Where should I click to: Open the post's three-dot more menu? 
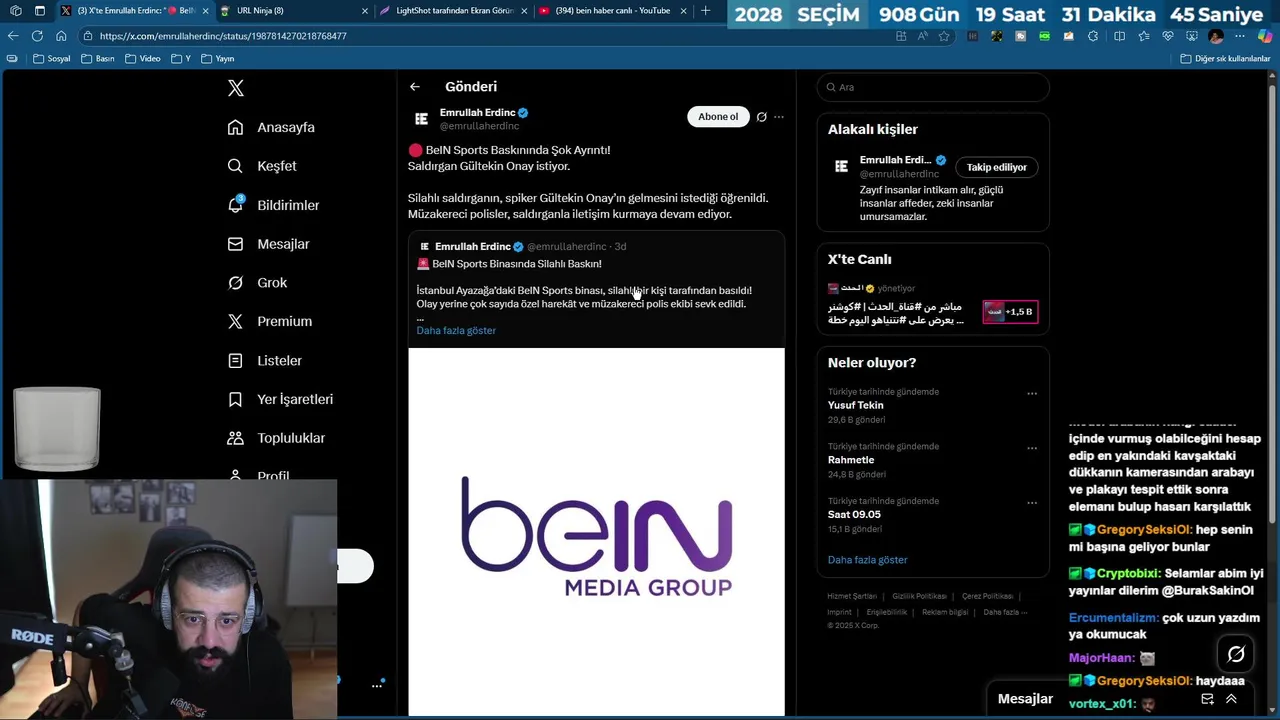coord(779,117)
